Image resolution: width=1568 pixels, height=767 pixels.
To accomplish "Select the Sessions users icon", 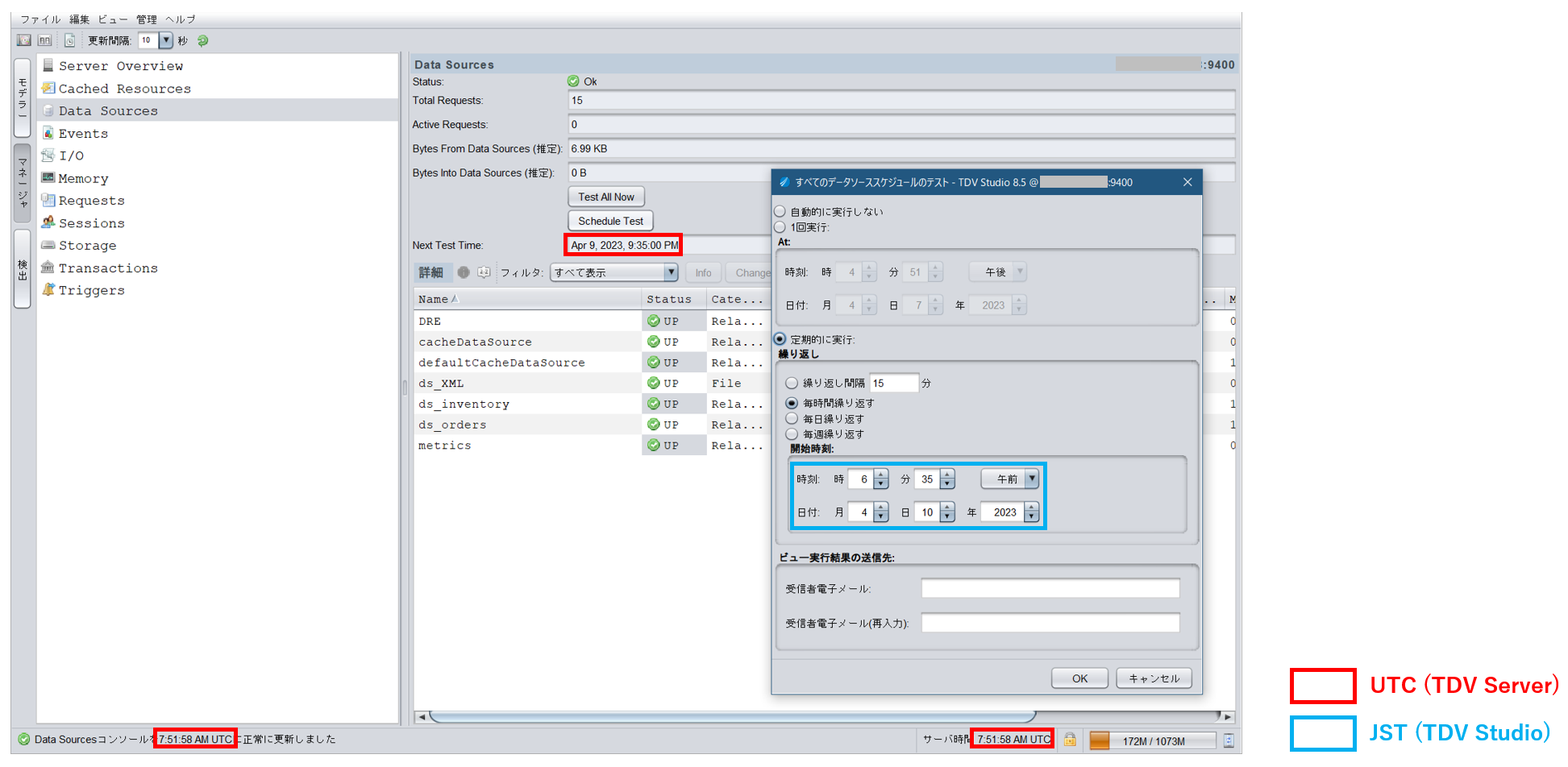I will tap(48, 222).
